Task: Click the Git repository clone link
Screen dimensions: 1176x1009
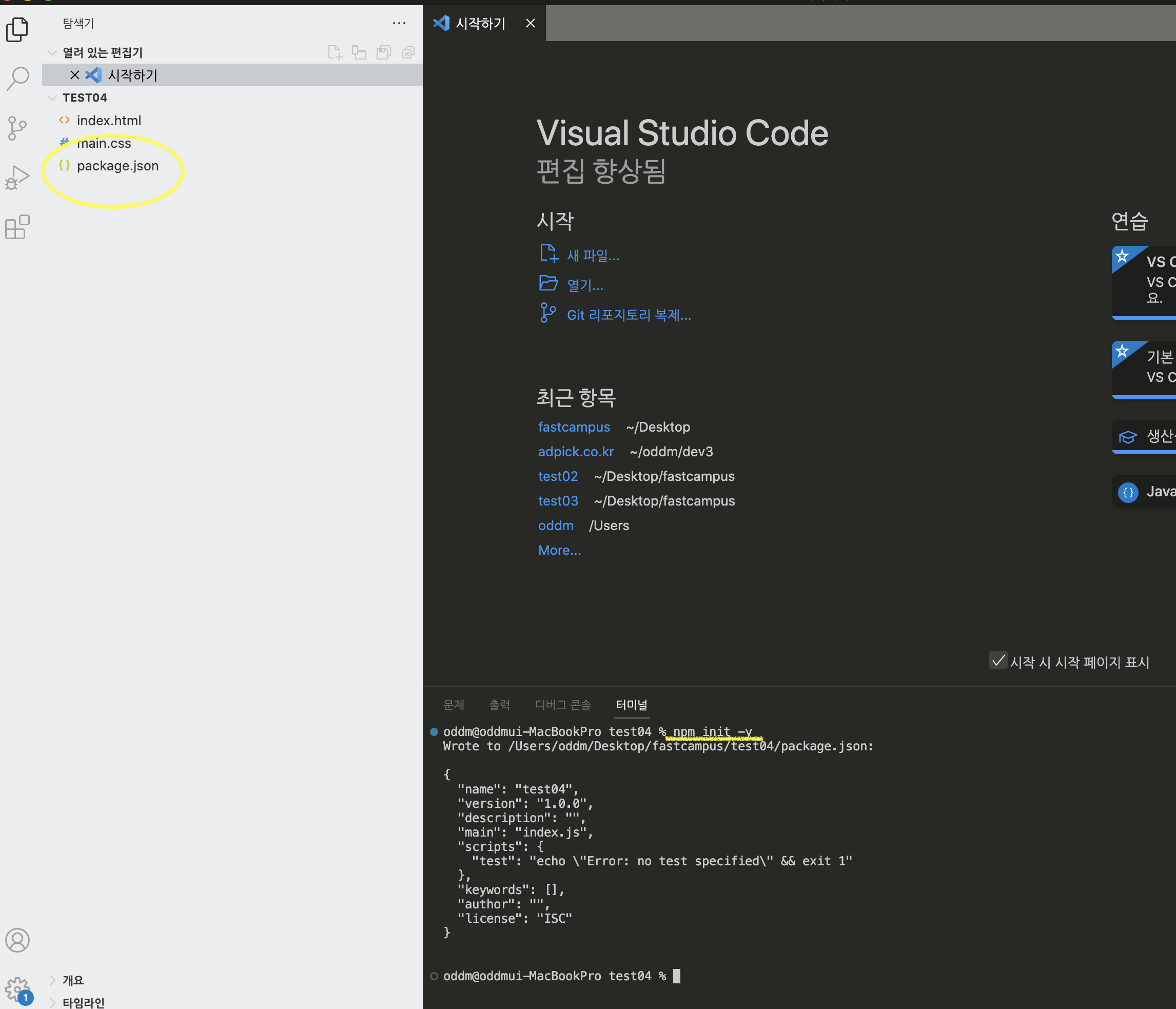Action: [629, 315]
